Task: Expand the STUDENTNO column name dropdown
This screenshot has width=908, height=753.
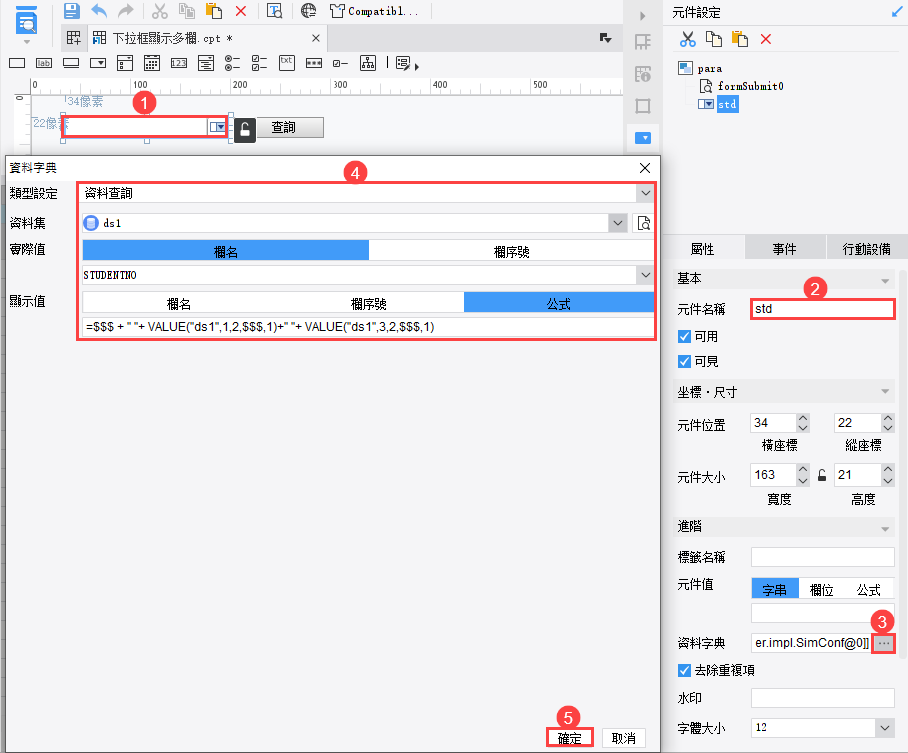Action: (x=645, y=275)
